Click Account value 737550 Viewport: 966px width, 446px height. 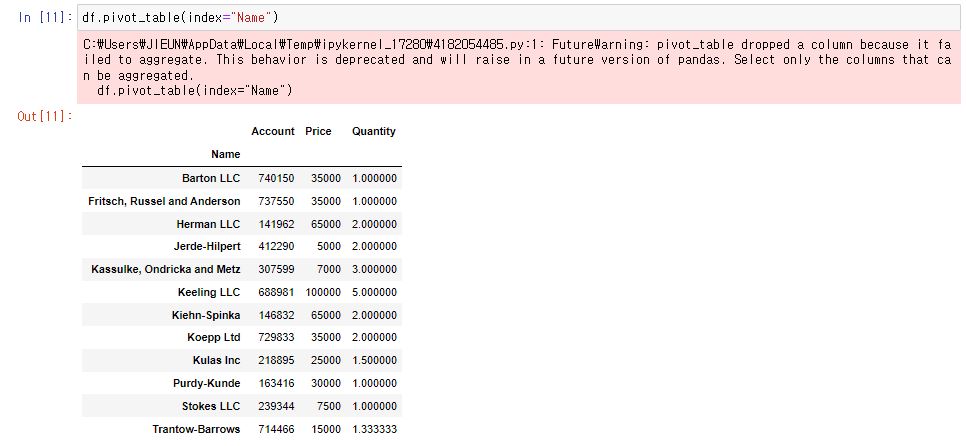pos(276,201)
